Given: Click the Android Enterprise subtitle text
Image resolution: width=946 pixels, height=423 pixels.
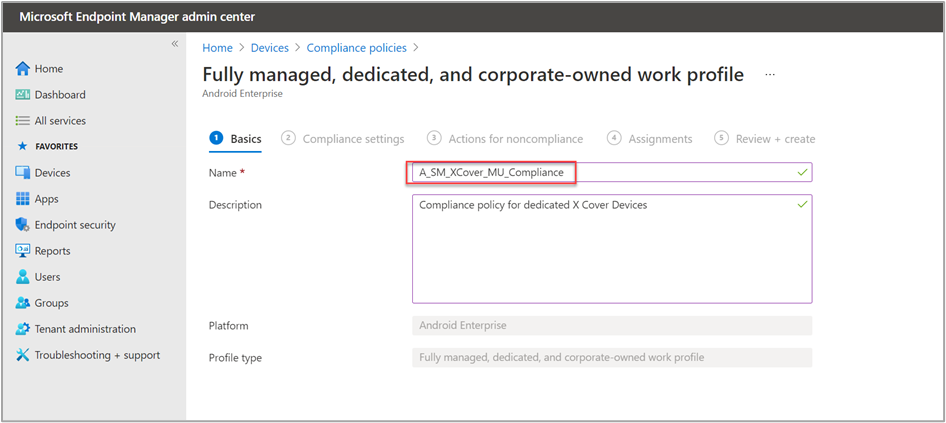Looking at the screenshot, I should 243,94.
